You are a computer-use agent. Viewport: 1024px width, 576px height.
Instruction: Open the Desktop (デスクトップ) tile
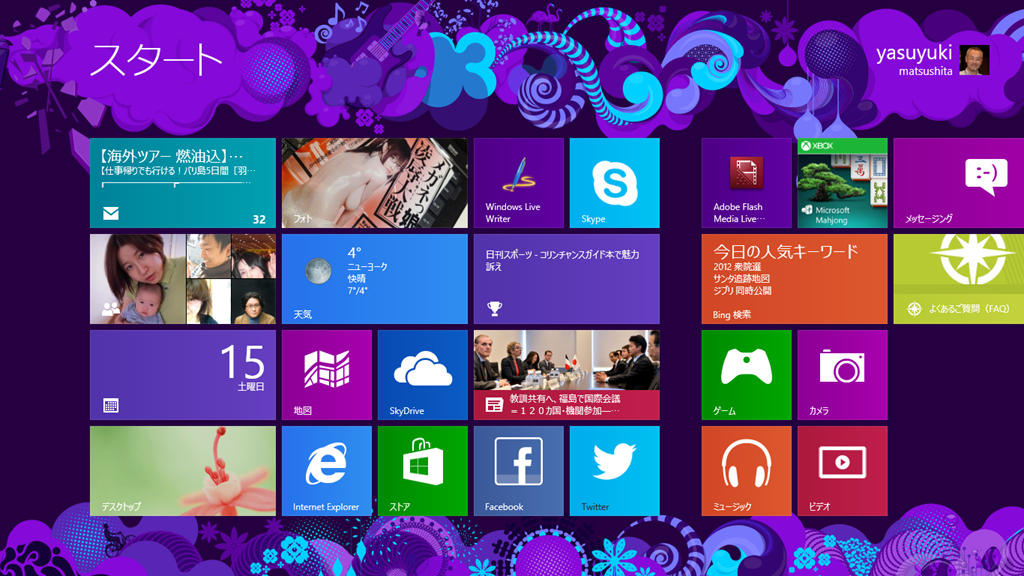click(x=183, y=471)
